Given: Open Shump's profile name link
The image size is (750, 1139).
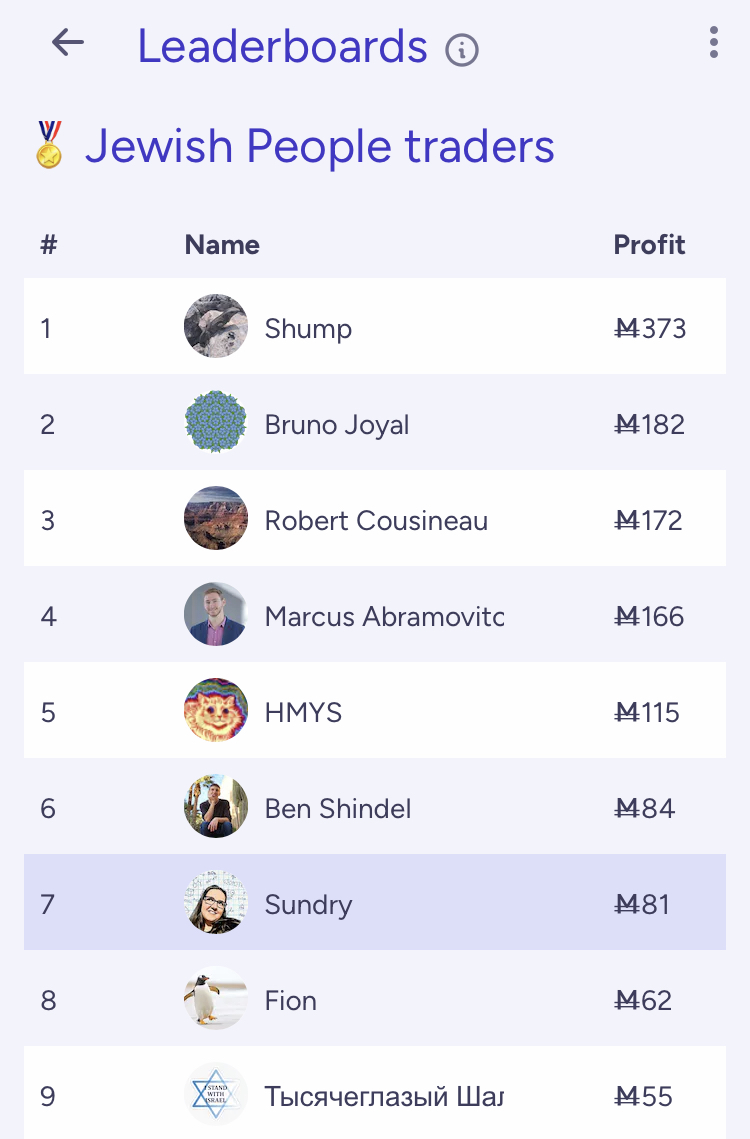Looking at the screenshot, I should tap(308, 329).
